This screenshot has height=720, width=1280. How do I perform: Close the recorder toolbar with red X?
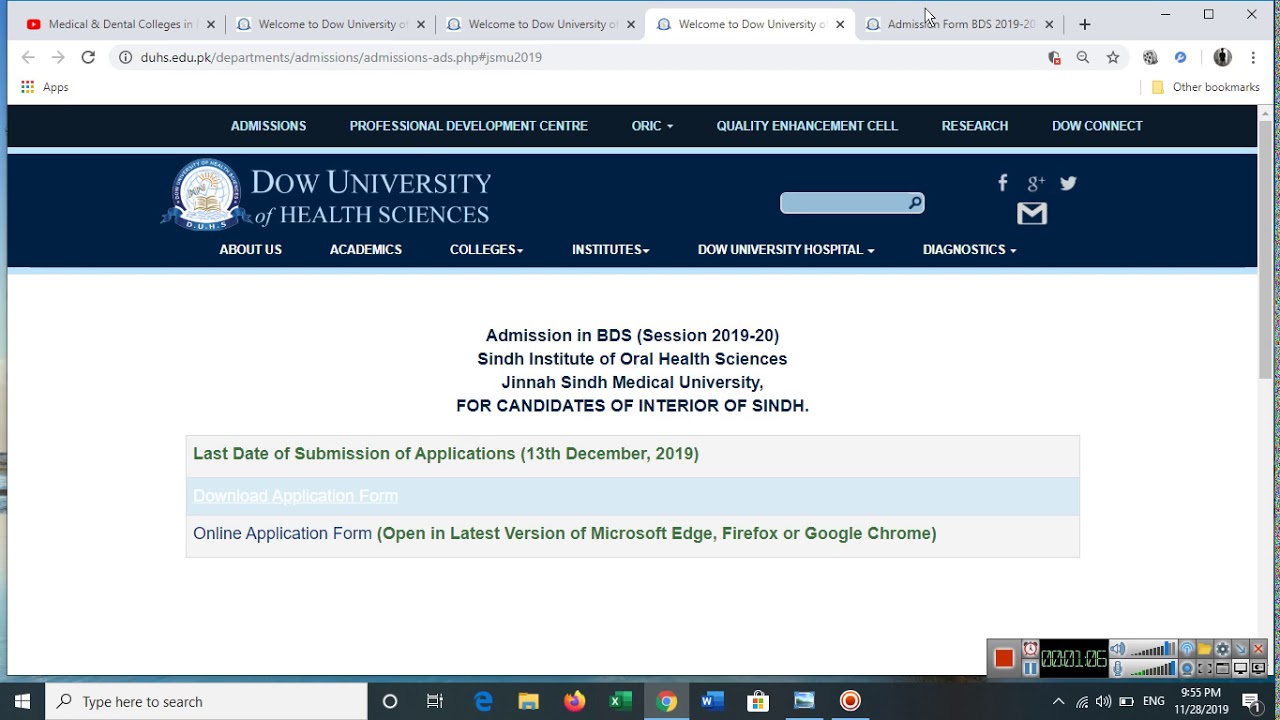1258,649
